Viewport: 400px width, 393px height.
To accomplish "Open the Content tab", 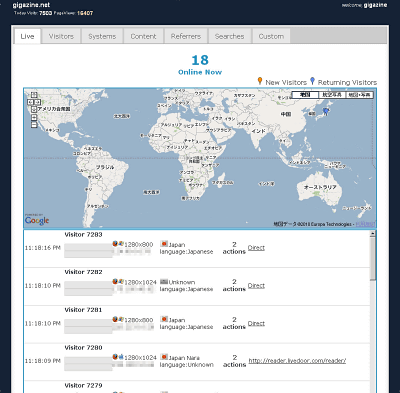I will pyautogui.click(x=143, y=36).
